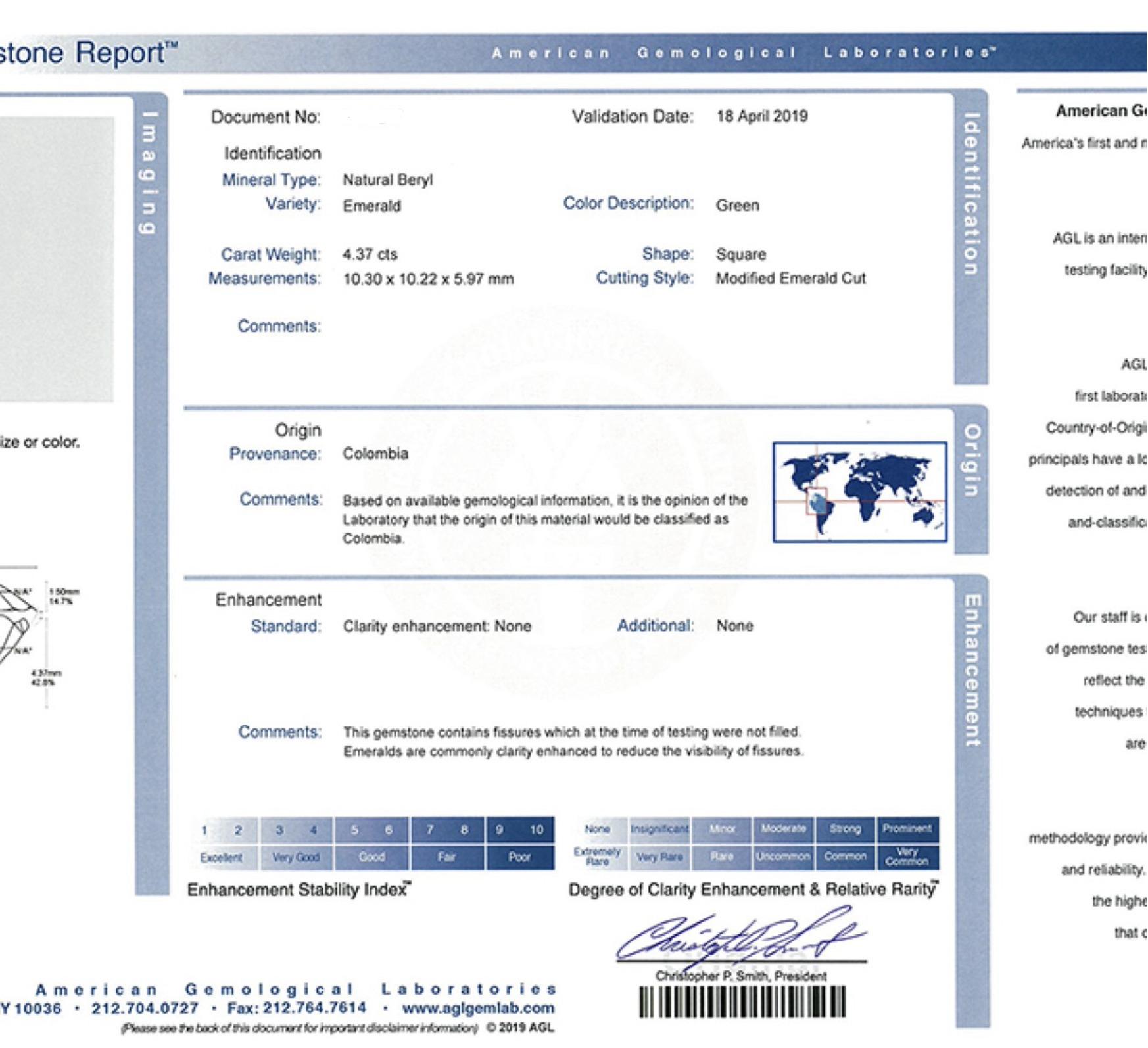This screenshot has width=1148, height=1048.
Task: Click the 'Additional:' enhancement label
Action: [655, 626]
